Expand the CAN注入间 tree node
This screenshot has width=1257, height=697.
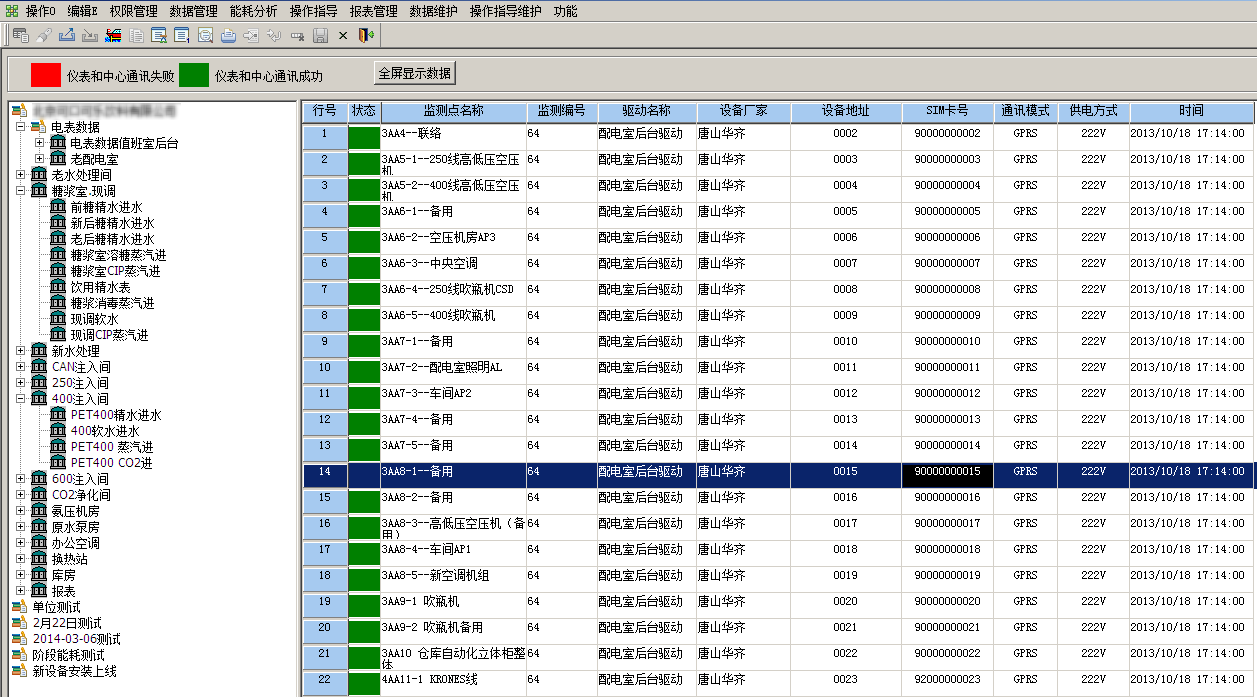[x=22, y=367]
